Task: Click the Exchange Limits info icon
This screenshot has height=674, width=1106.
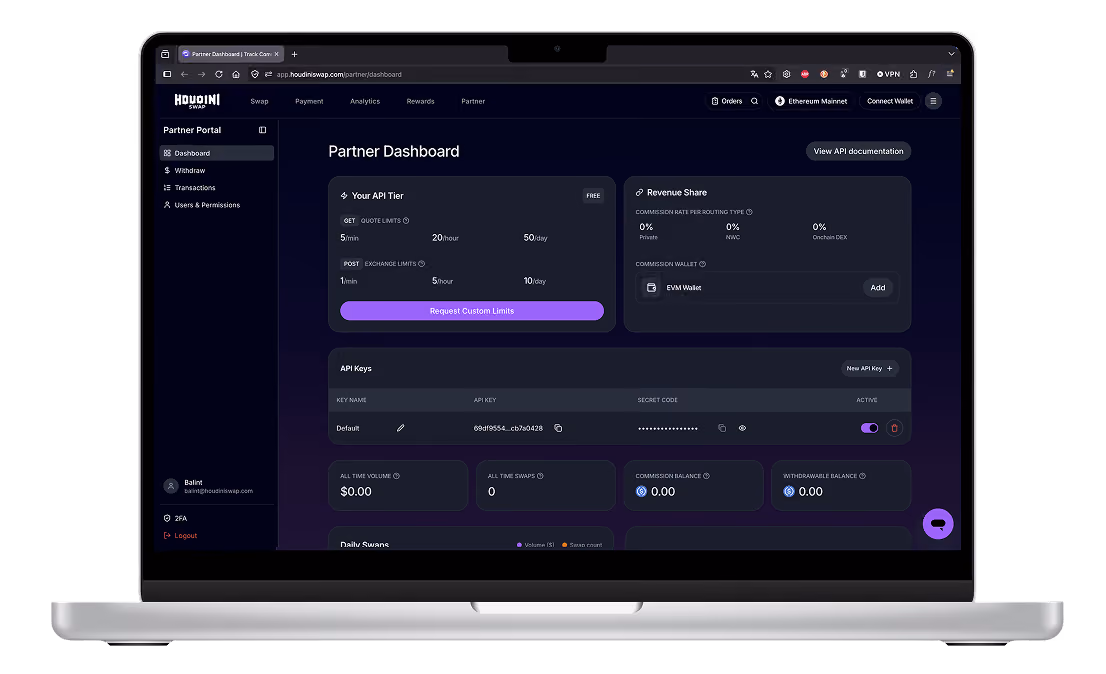Action: 422,264
